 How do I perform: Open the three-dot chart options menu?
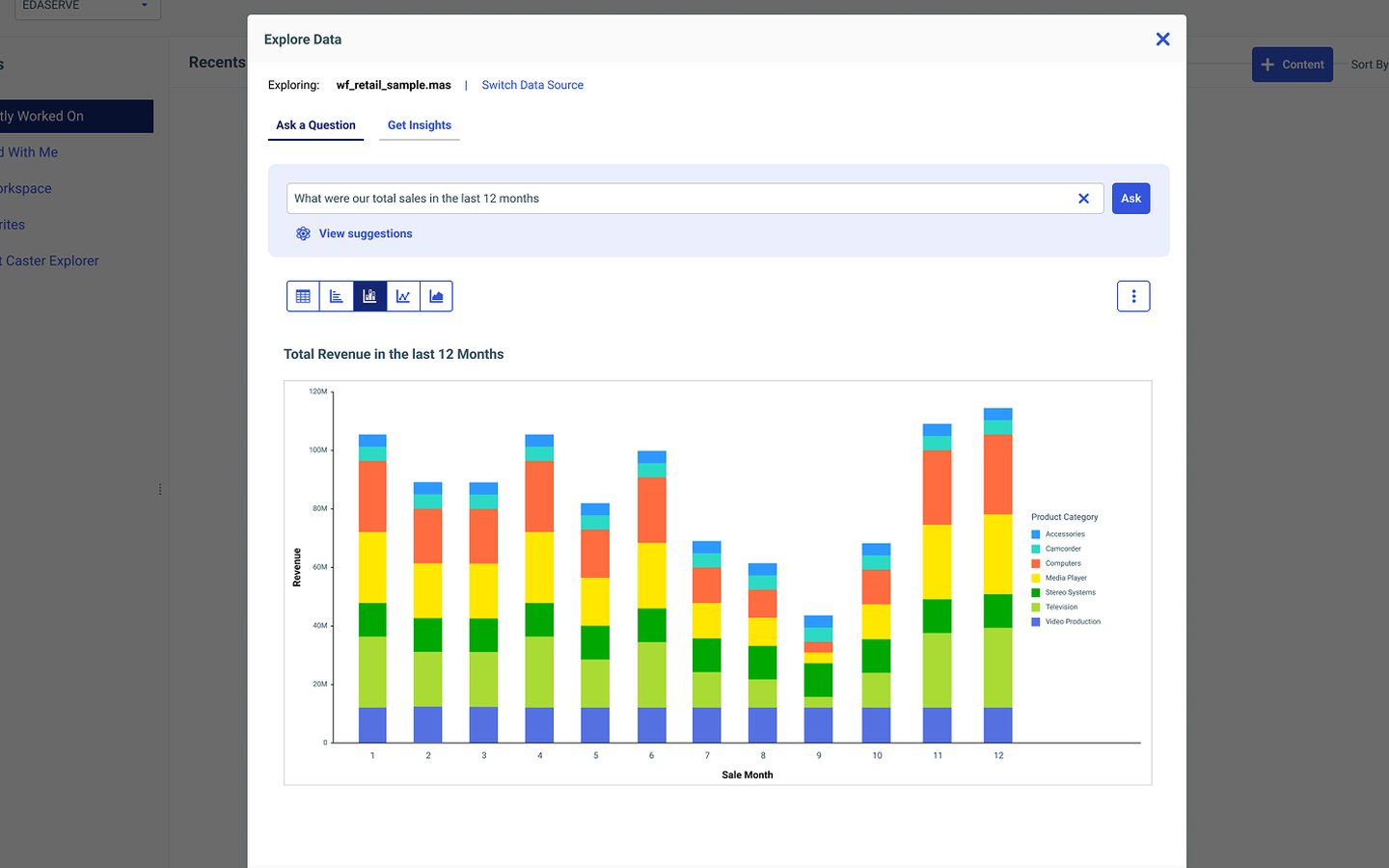1133,296
